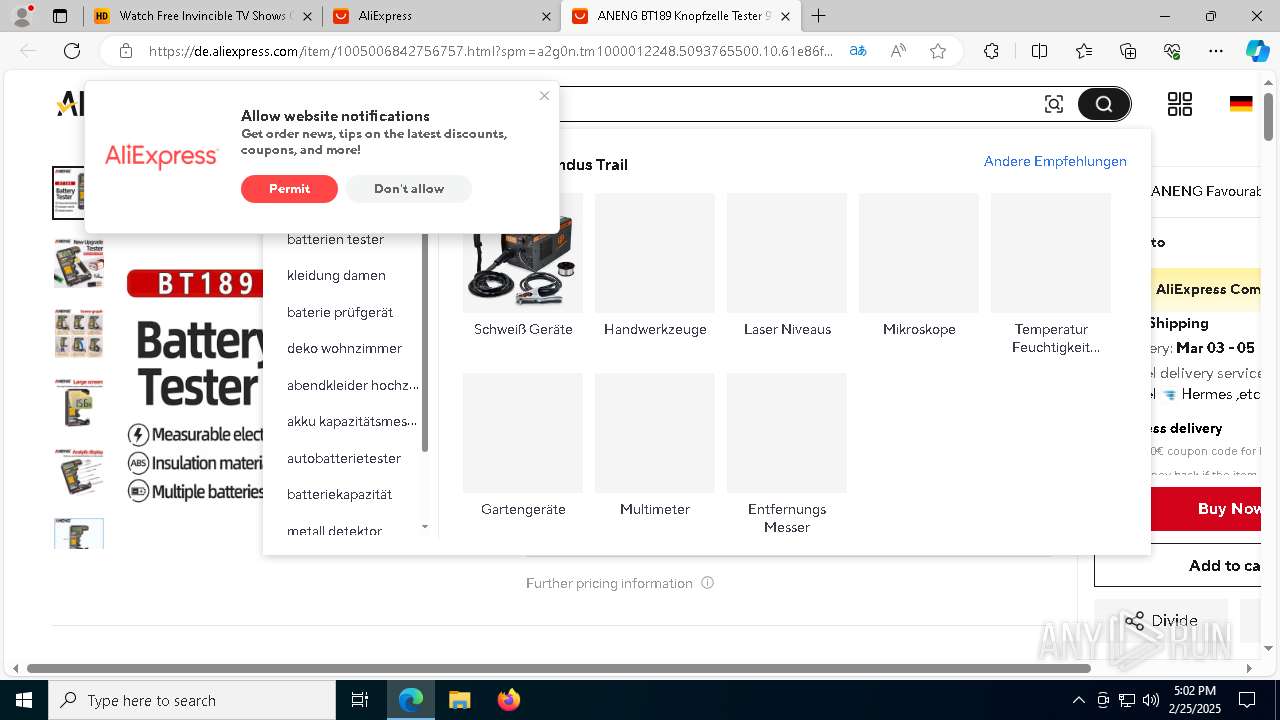
Task: Switch to the AliExpress tab
Action: coord(442,16)
